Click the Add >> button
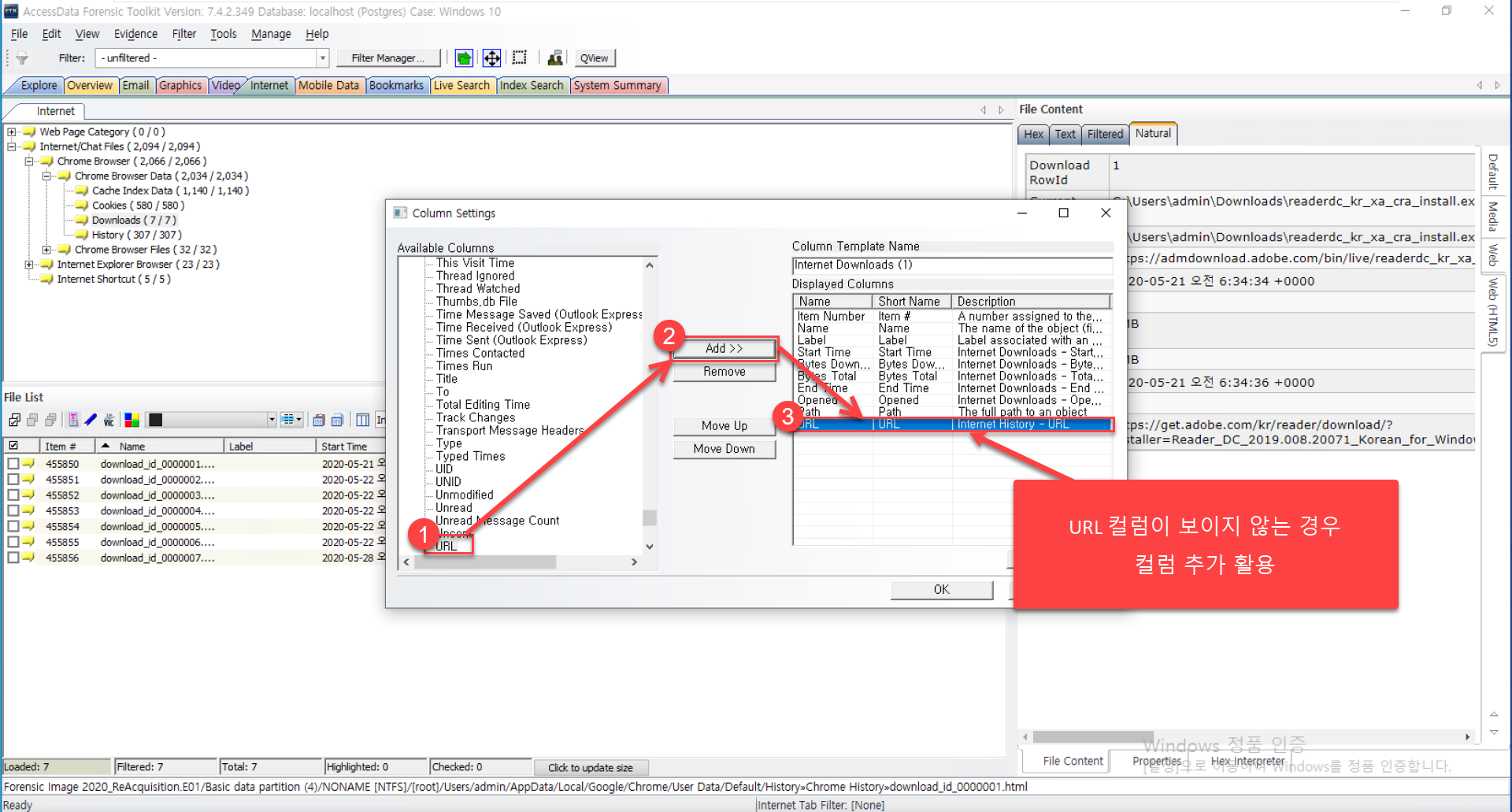The image size is (1512, 812). pyautogui.click(x=724, y=348)
